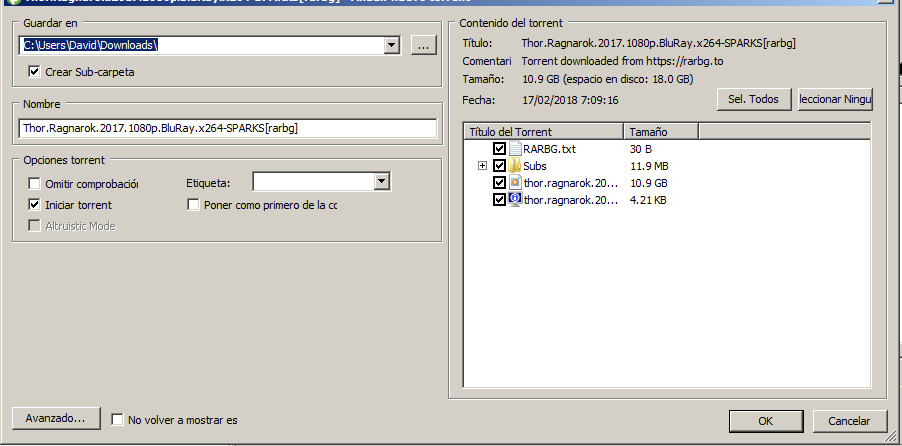Click the 4.21 KB size cell
Screen dimensions: 902x446
648,200
